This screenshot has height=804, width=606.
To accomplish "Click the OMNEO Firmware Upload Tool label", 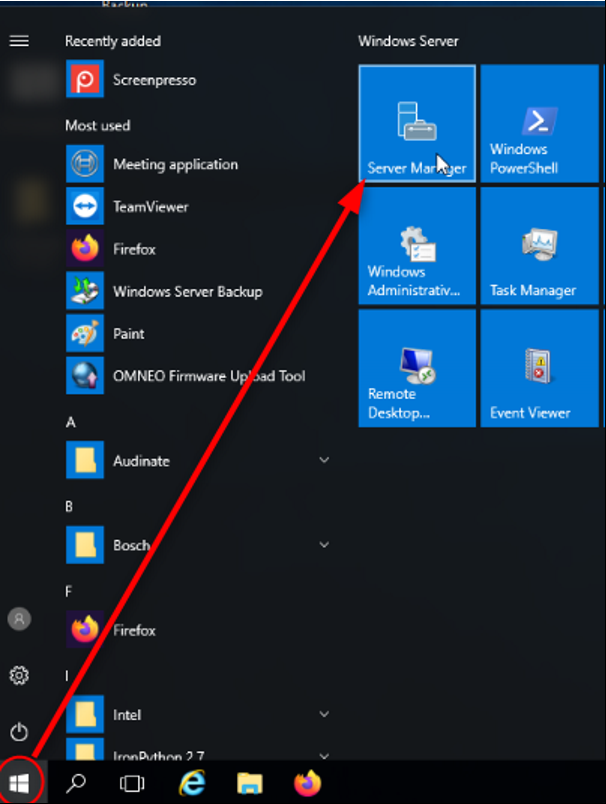I will (209, 376).
